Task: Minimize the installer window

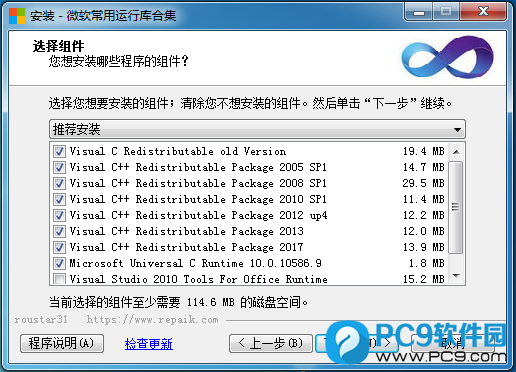Action: pyautogui.click(x=419, y=13)
